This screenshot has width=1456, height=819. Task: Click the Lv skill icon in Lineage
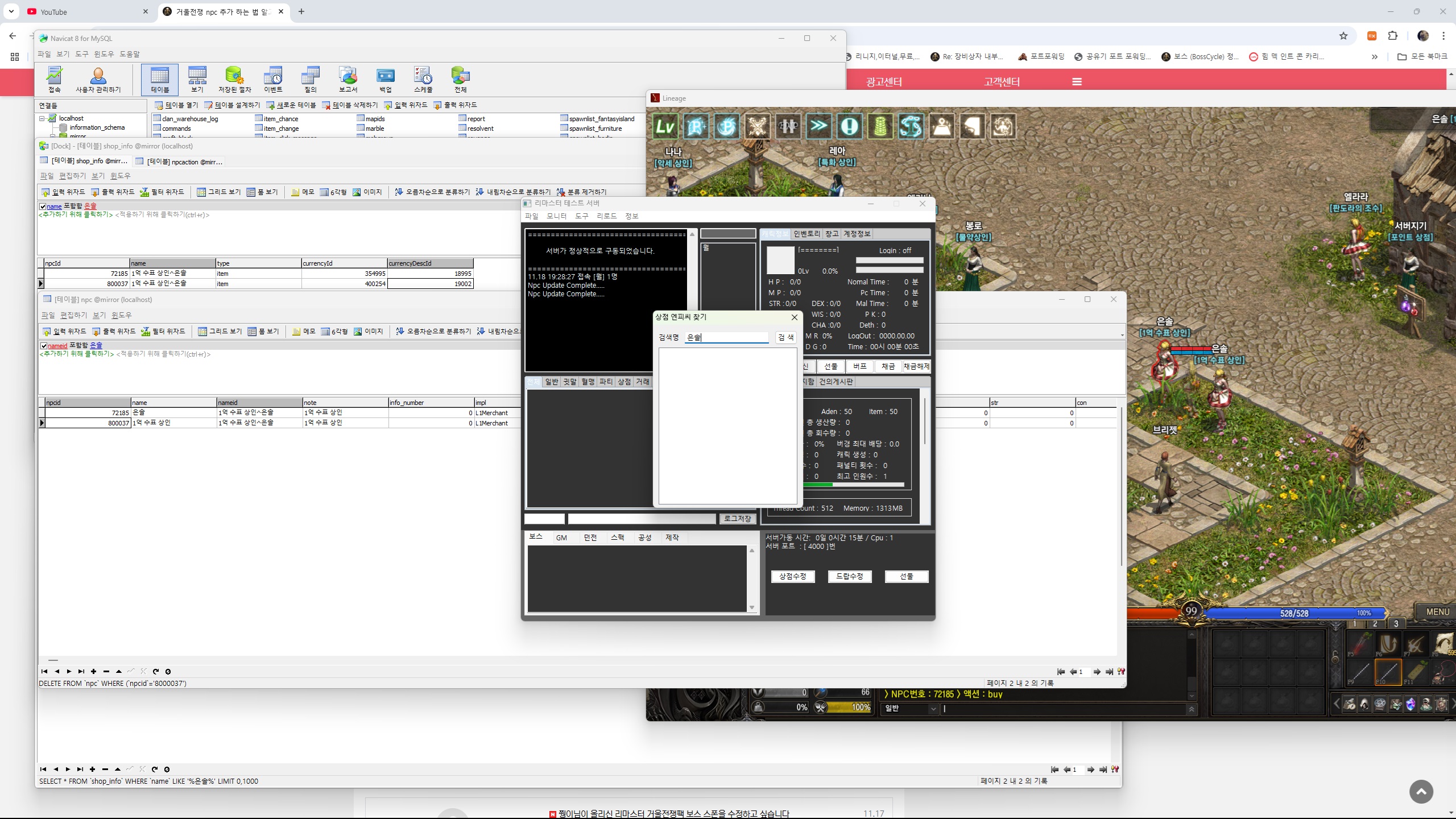665,126
